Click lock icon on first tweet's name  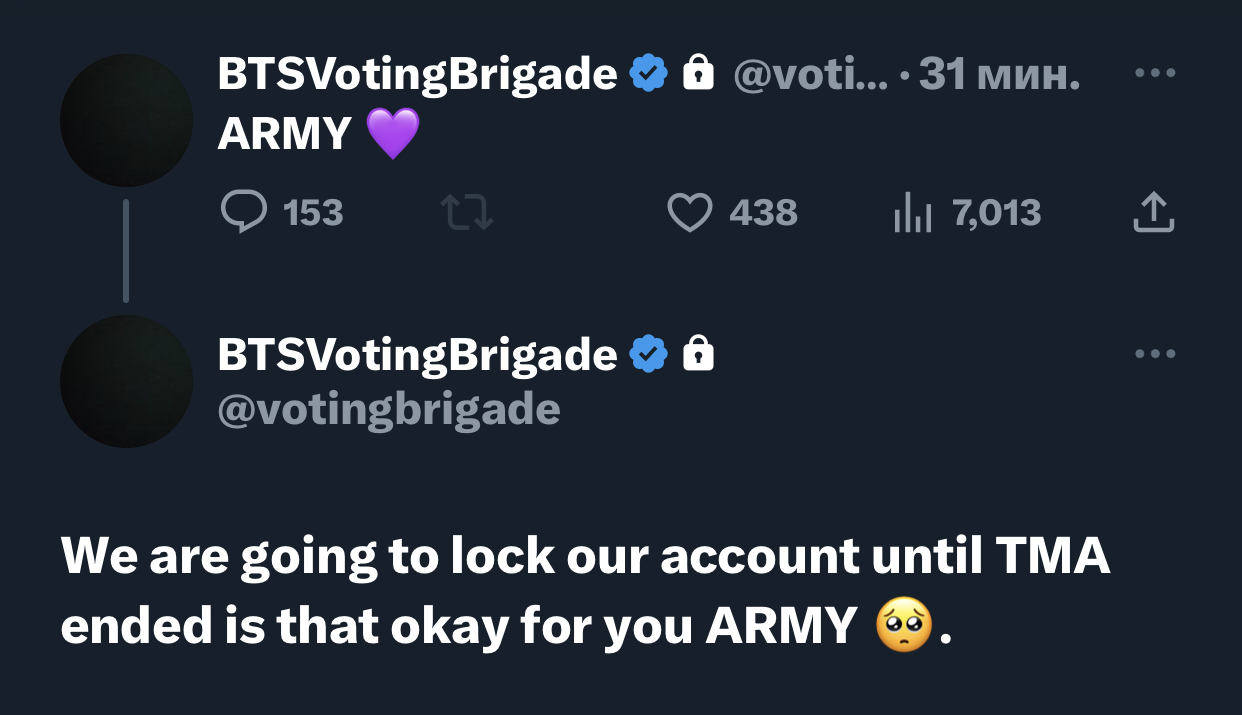(x=698, y=73)
